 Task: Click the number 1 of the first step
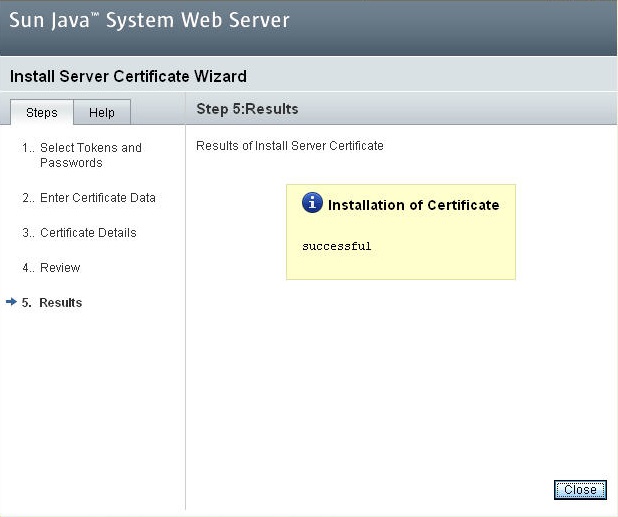[25, 148]
